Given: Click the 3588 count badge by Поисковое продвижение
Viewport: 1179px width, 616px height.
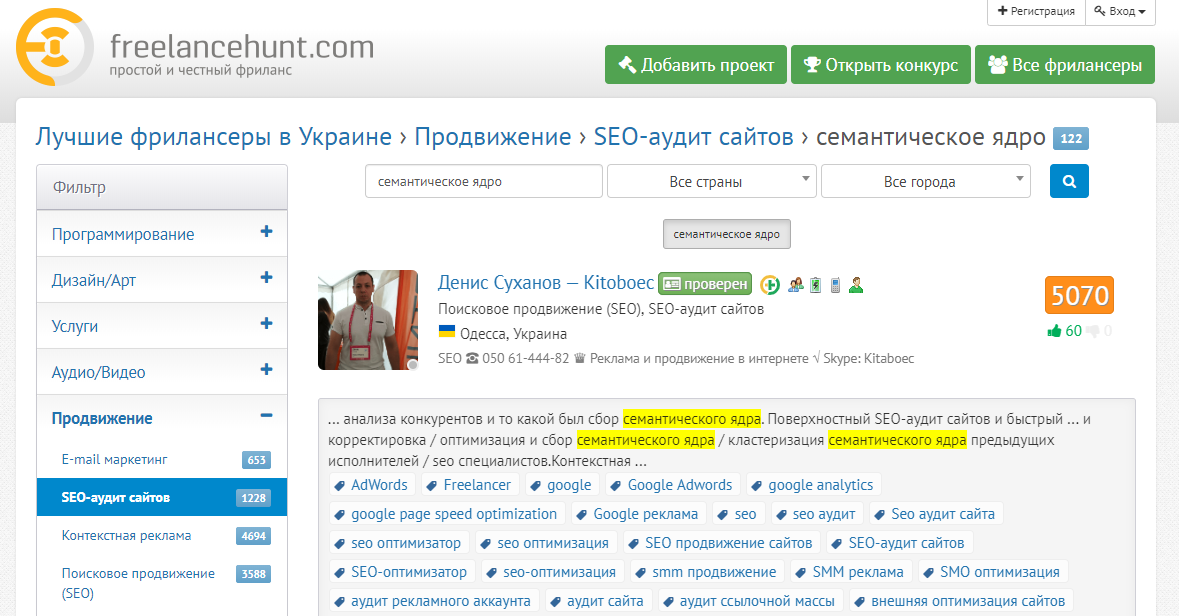Looking at the screenshot, I should (x=253, y=574).
